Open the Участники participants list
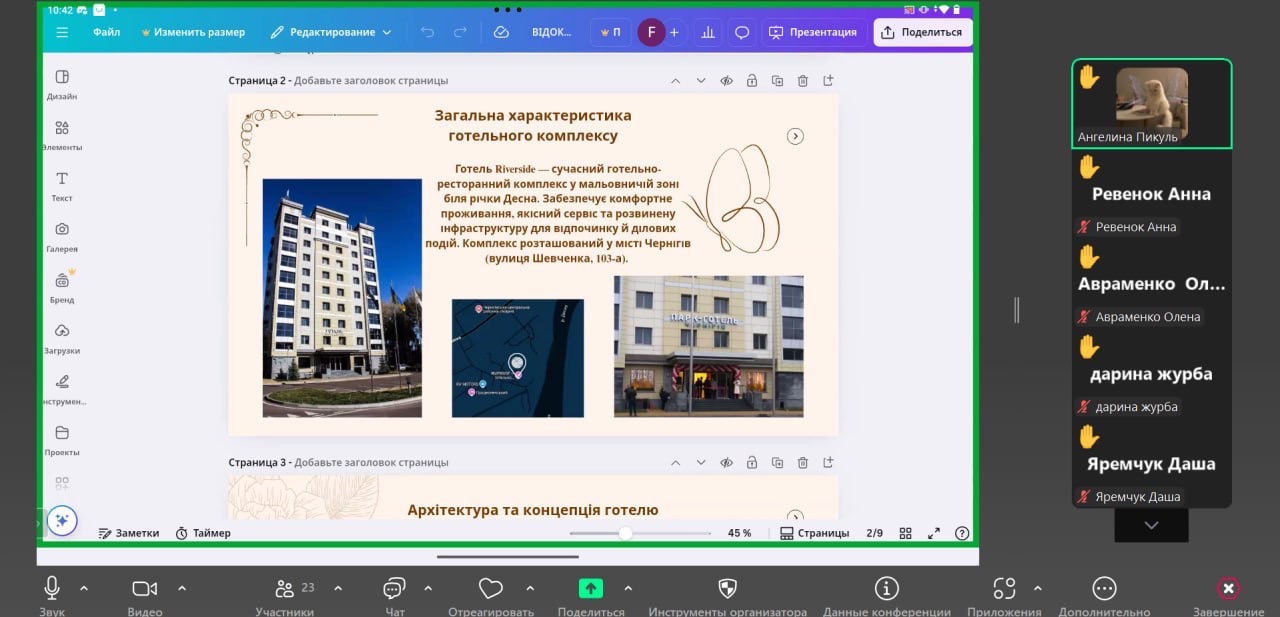The image size is (1280, 617). click(x=285, y=596)
